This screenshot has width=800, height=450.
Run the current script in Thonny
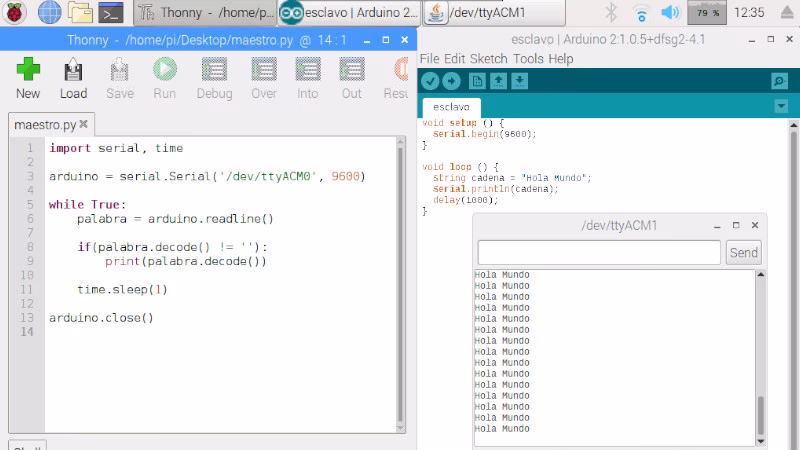165,71
